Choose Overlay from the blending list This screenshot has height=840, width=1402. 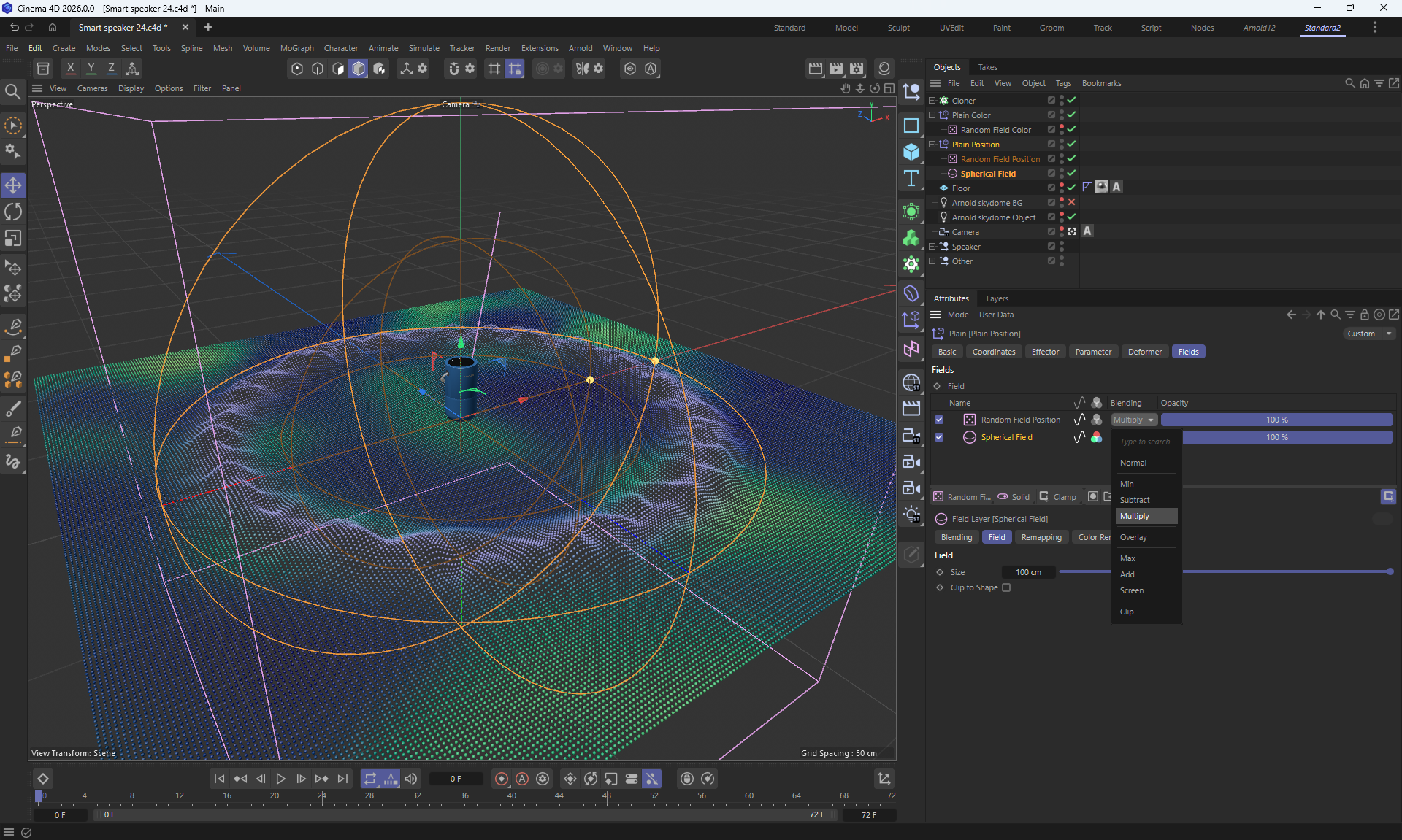pos(1133,537)
